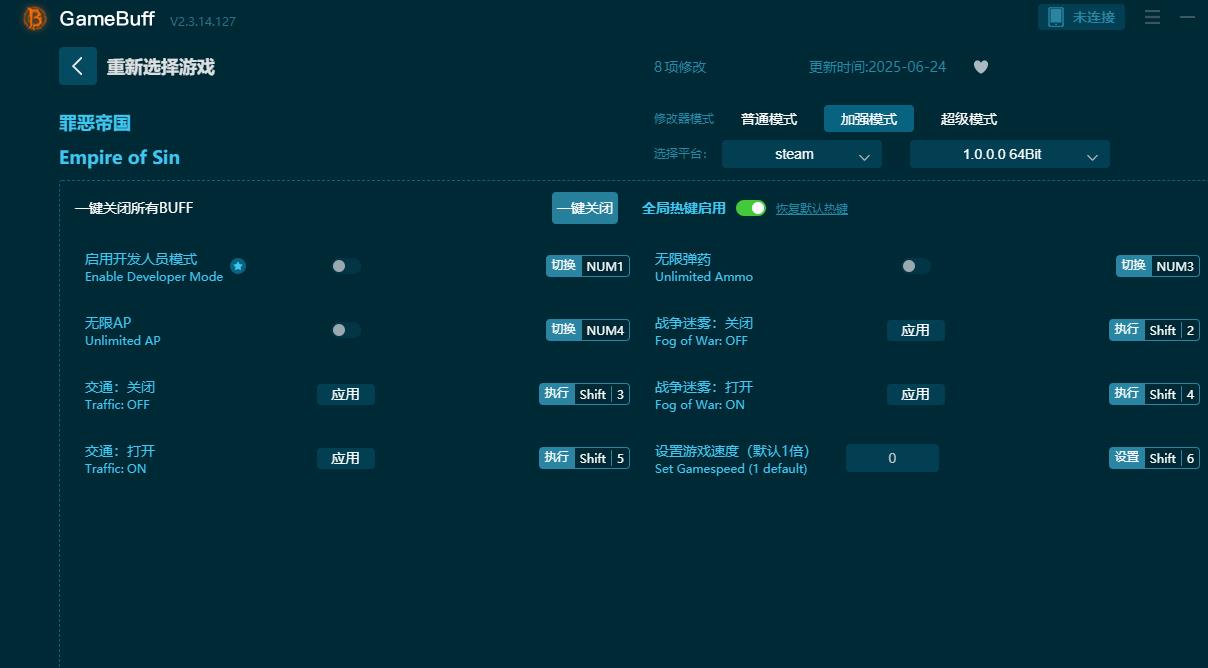The width and height of the screenshot is (1208, 668).
Task: Favorite the trainer with the heart icon
Action: pos(980,67)
